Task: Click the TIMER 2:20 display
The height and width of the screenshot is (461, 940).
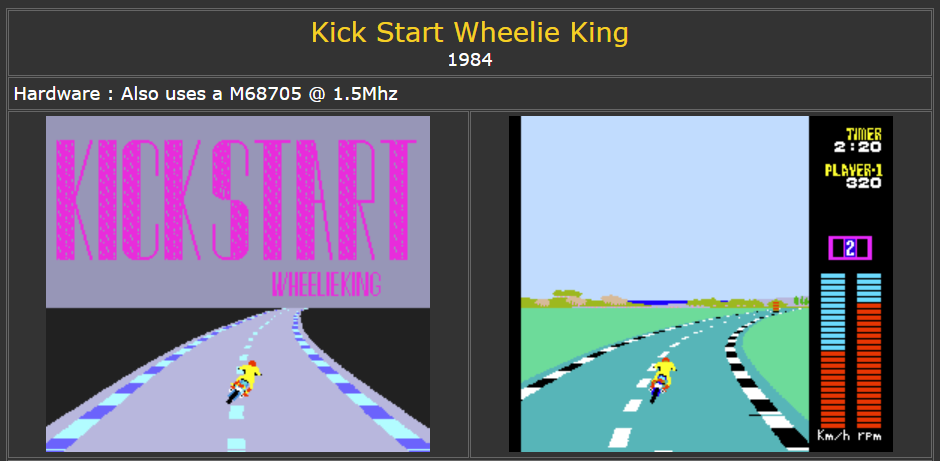Action: pyautogui.click(x=858, y=140)
